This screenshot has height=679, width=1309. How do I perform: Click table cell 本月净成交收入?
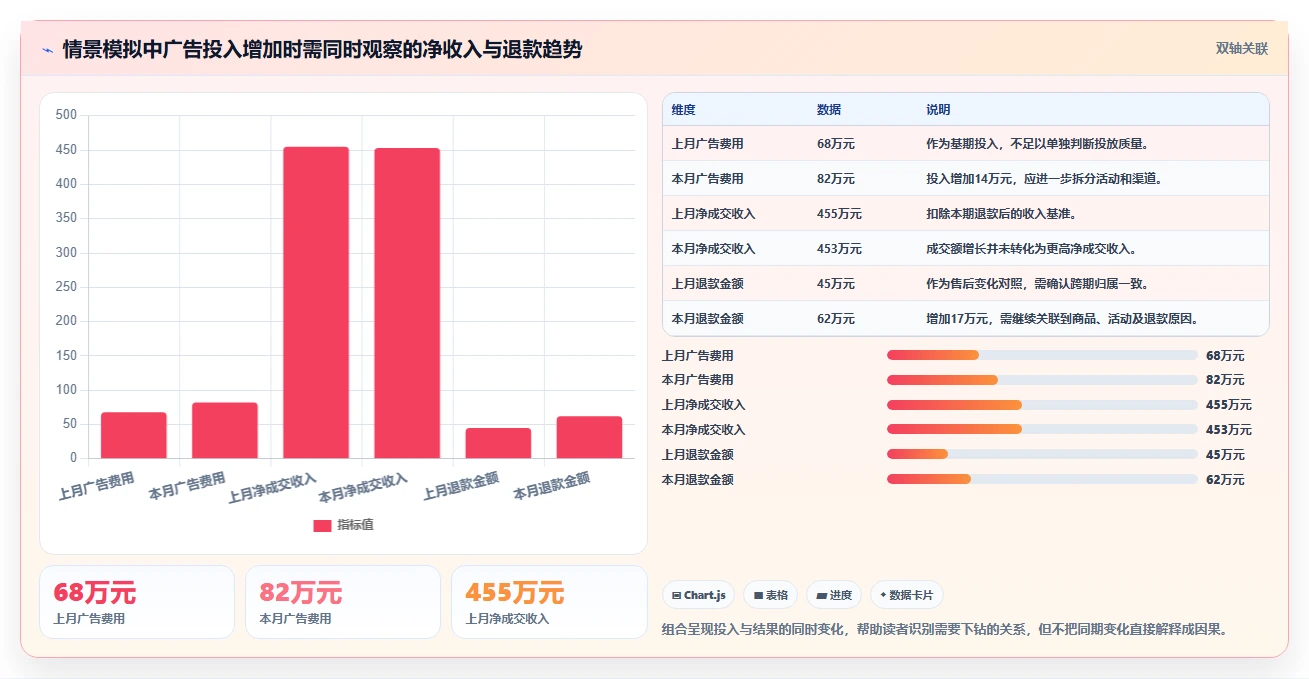coord(714,249)
